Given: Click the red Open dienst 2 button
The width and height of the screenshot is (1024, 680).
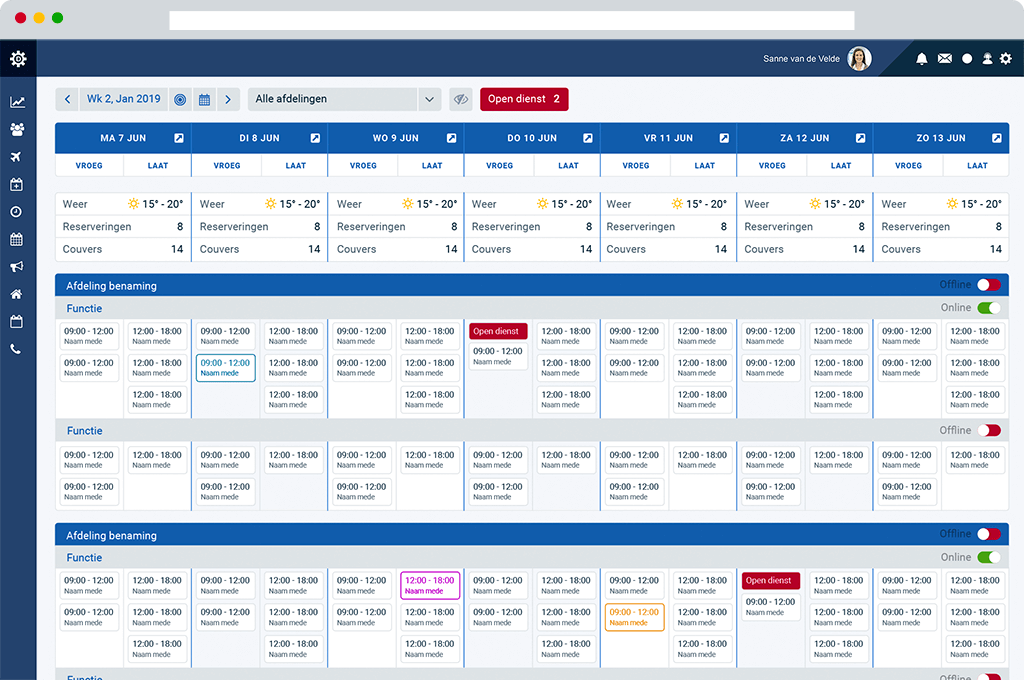Looking at the screenshot, I should 524,99.
